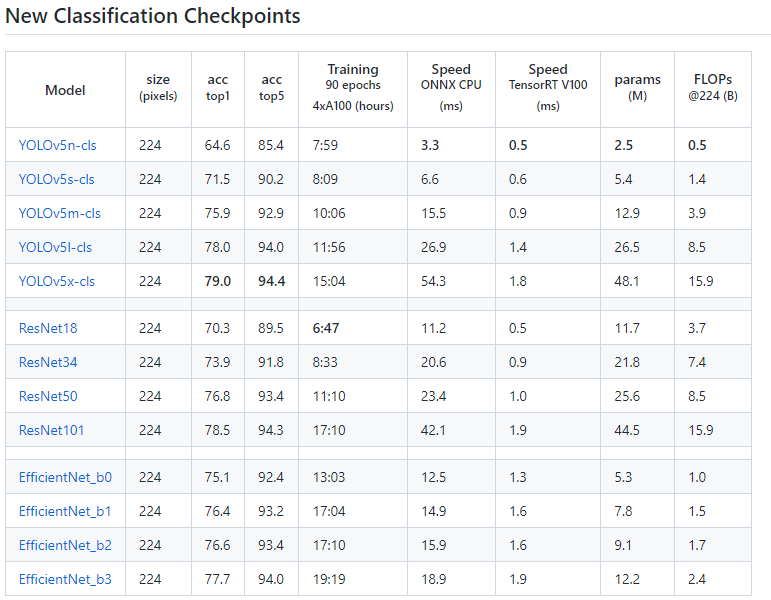771x600 pixels.
Task: Select the bold 94.4 top5 accuracy cell
Action: (x=272, y=281)
